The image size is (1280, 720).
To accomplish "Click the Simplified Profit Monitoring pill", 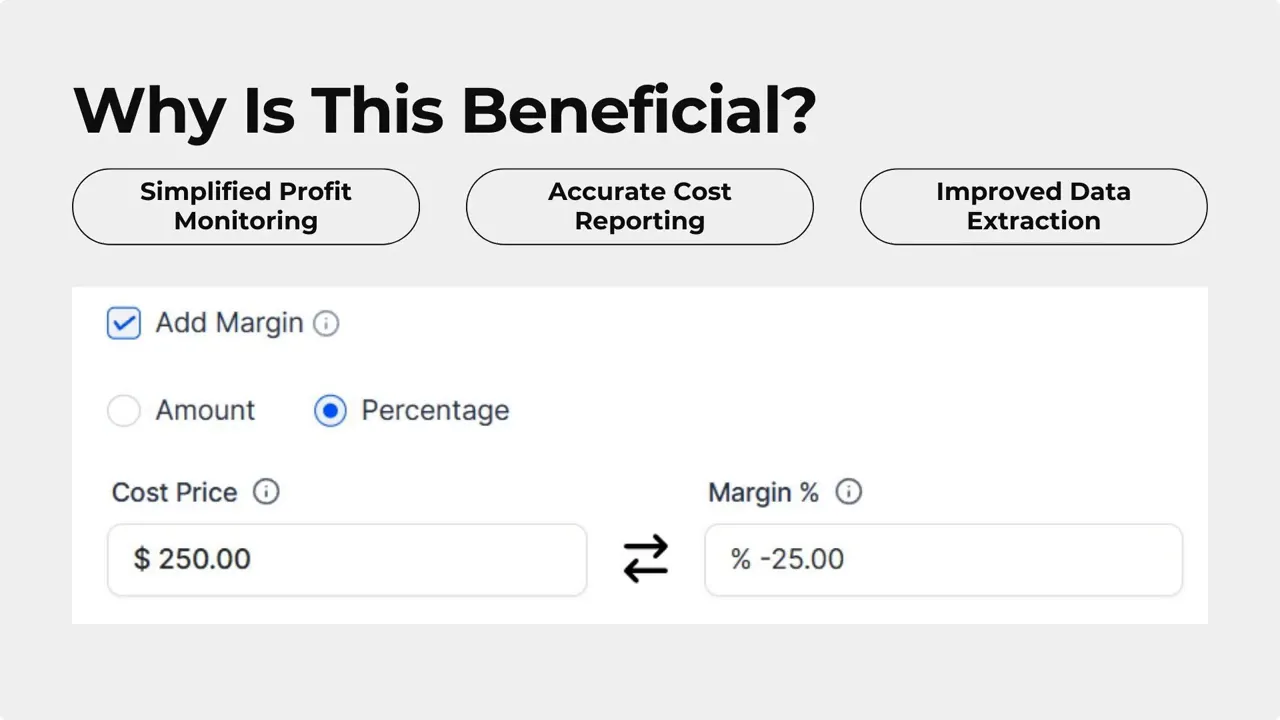I will (245, 206).
